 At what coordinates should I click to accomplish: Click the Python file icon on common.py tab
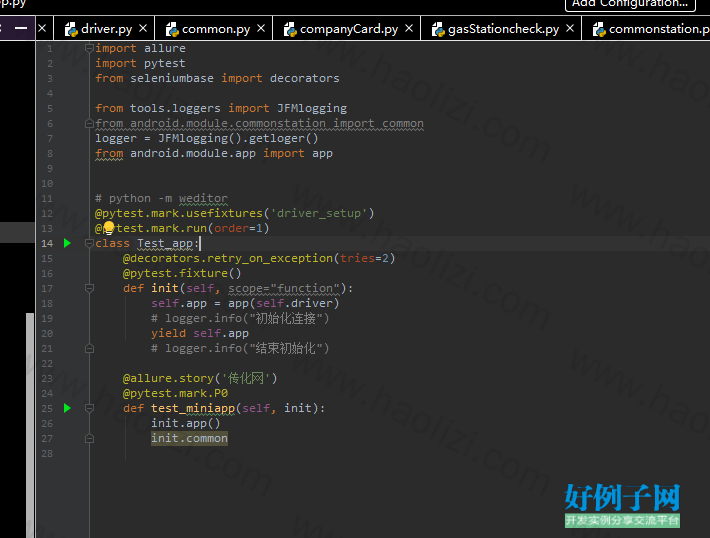click(x=172, y=29)
